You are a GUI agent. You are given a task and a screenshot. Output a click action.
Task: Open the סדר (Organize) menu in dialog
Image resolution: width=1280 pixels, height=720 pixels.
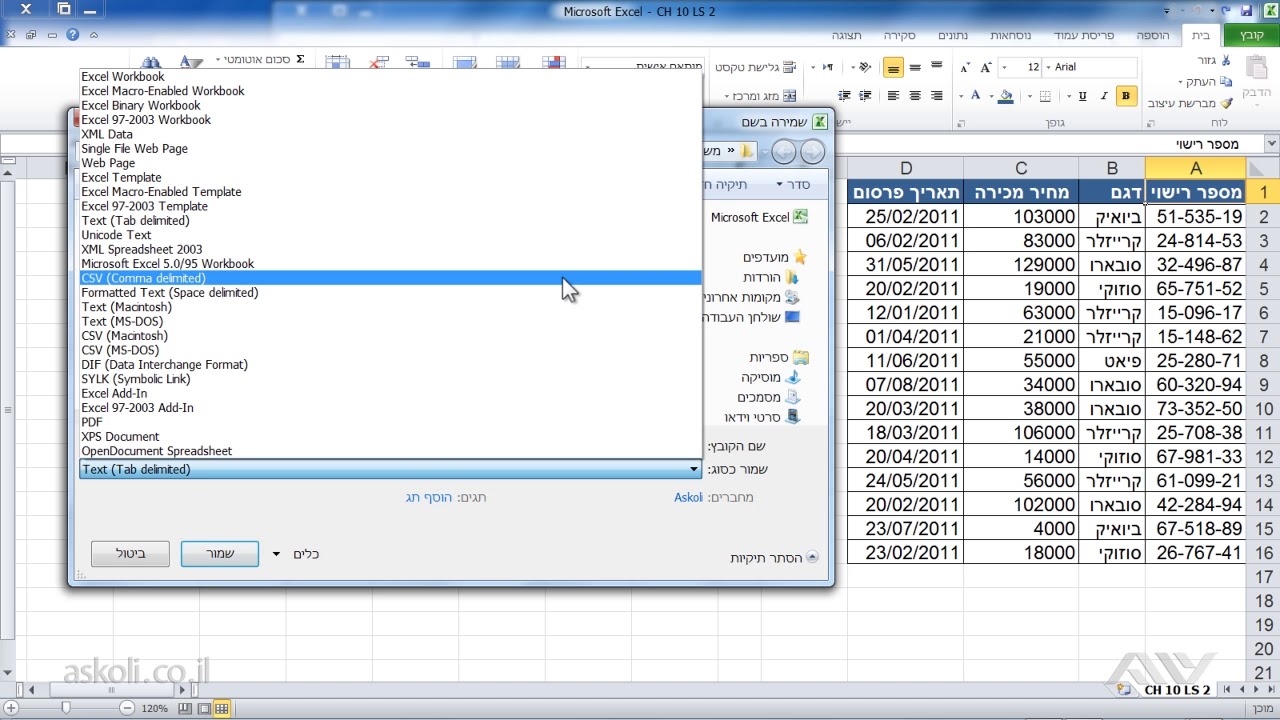coord(793,185)
